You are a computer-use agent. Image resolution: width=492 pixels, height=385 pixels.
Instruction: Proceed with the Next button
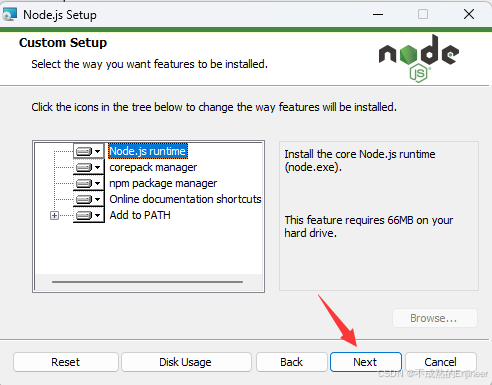365,362
